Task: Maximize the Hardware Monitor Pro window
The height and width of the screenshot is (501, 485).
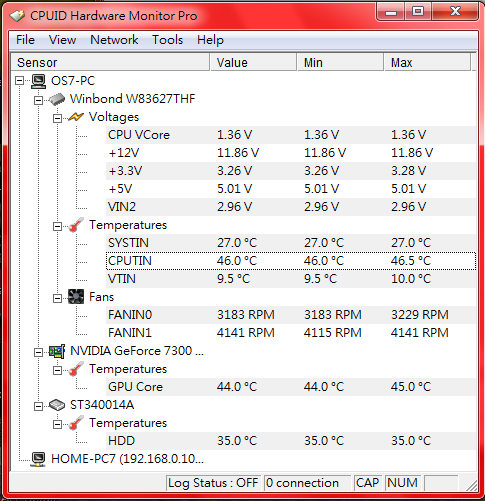Action: (x=418, y=12)
